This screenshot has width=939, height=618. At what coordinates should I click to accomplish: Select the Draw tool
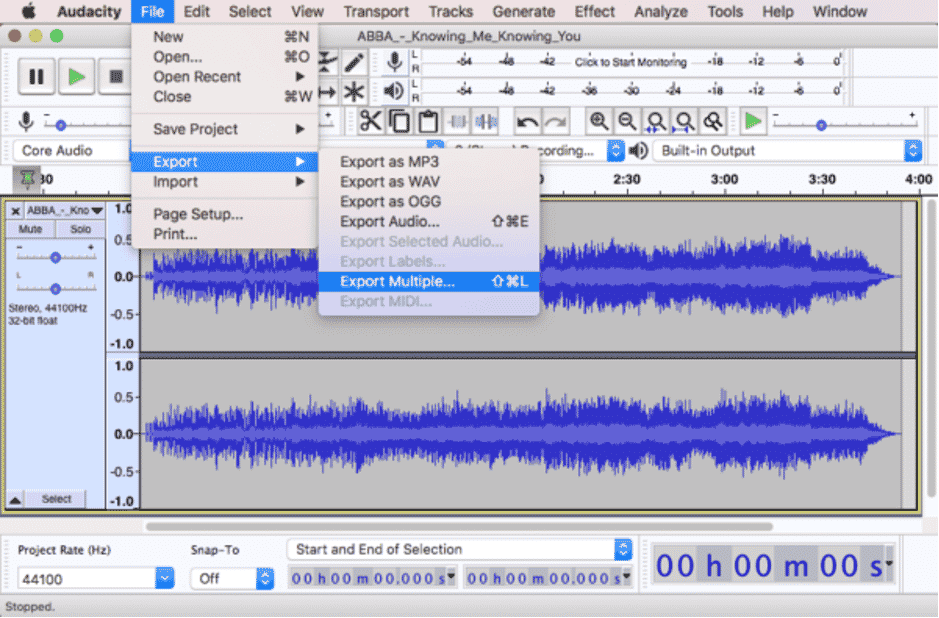[352, 60]
